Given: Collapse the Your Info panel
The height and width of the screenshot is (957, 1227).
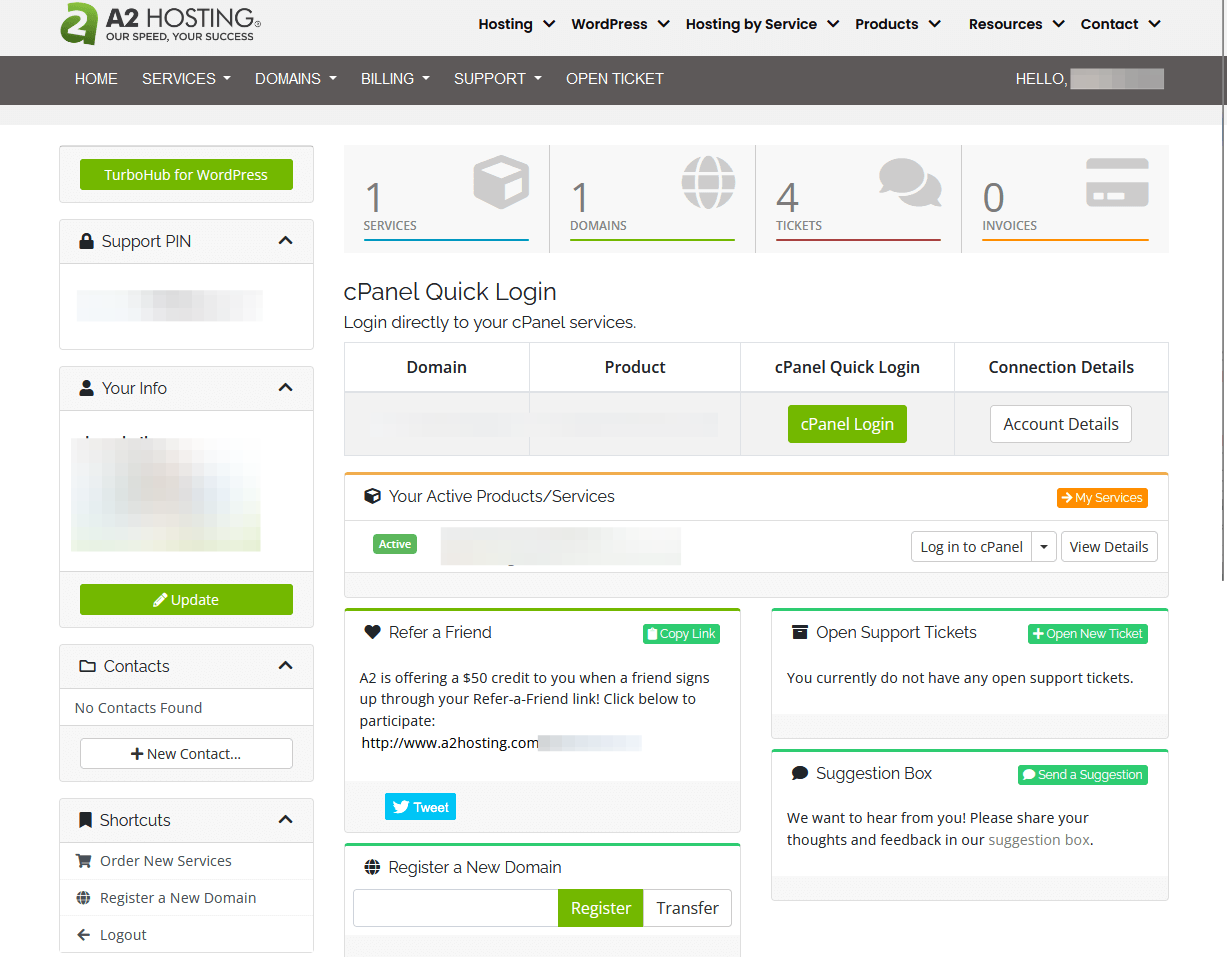Looking at the screenshot, I should tap(286, 388).
